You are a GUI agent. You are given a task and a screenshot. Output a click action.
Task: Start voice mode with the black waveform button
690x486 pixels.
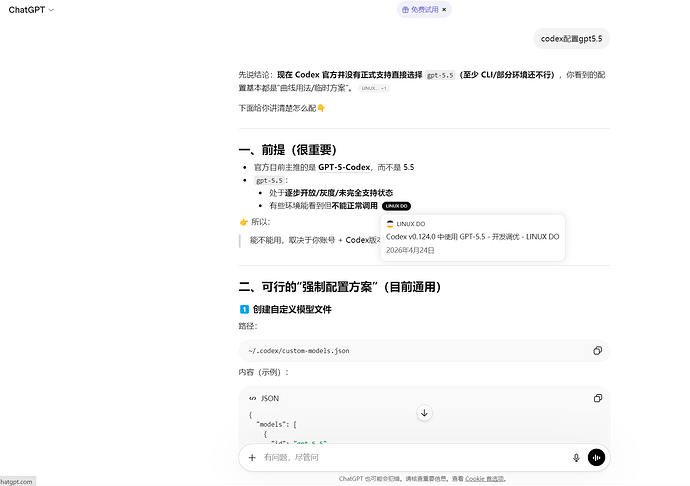[x=596, y=458]
